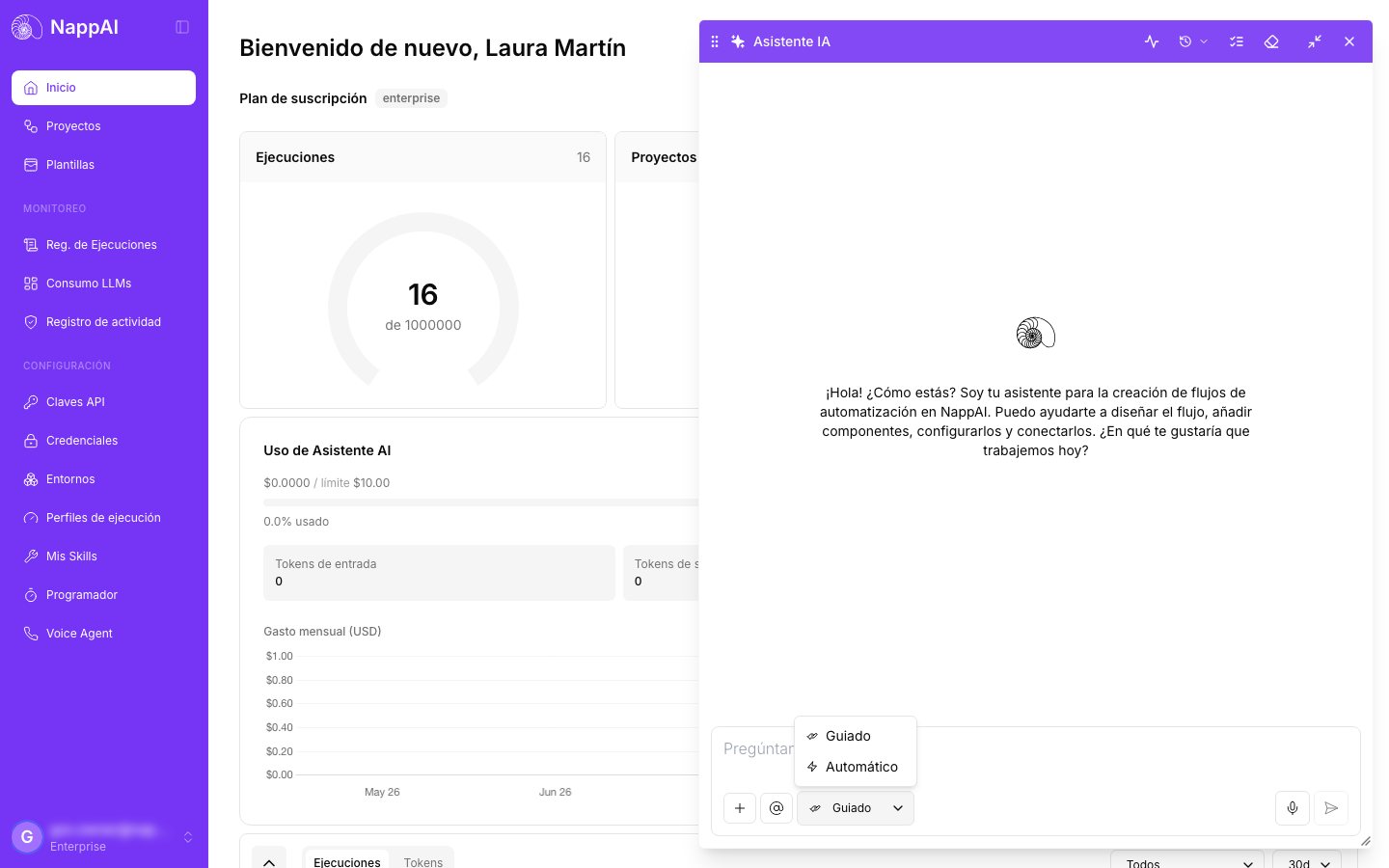Click the enterprise plan badge

pyautogui.click(x=411, y=98)
